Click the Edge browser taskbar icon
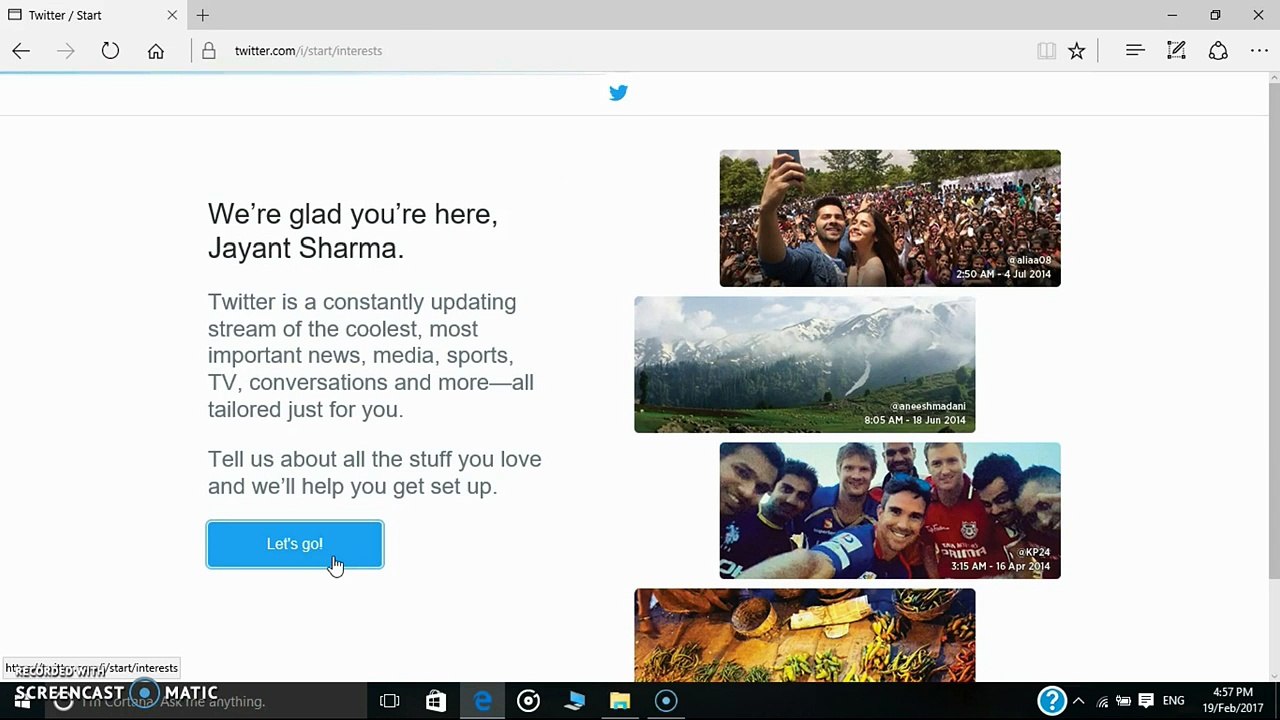 tap(482, 701)
